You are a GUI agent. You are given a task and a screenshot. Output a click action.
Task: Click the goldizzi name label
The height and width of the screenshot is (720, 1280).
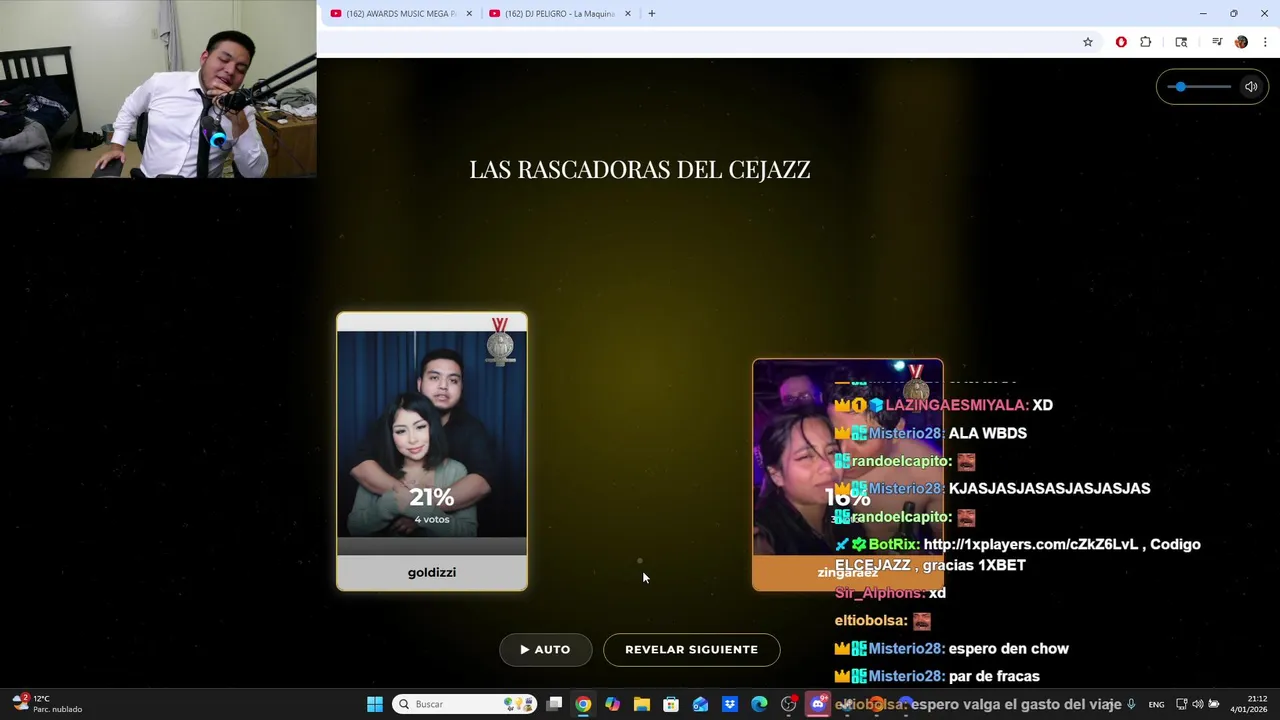tap(432, 572)
